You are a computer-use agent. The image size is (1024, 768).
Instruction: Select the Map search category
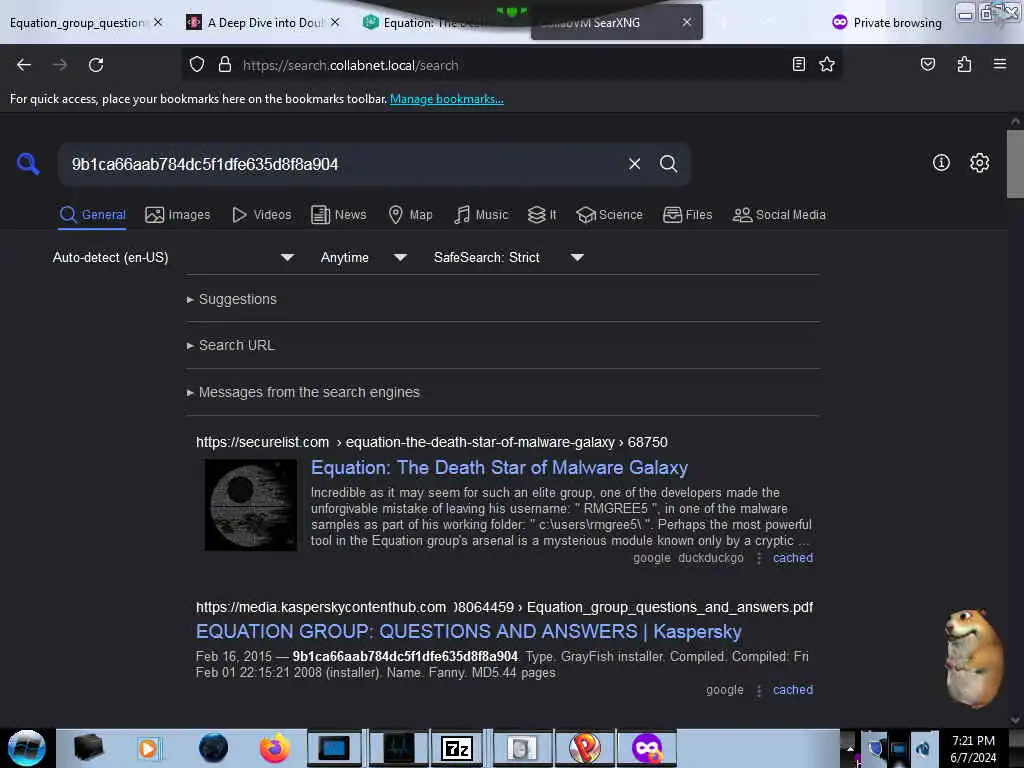pyautogui.click(x=410, y=215)
